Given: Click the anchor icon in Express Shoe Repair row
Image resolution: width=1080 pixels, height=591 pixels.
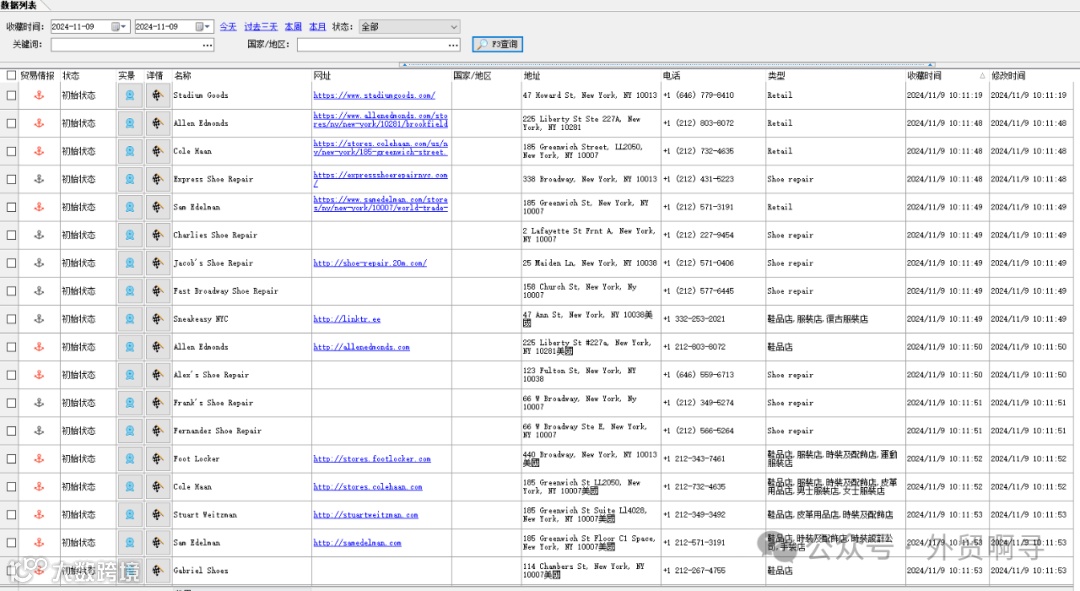Looking at the screenshot, I should (x=39, y=179).
